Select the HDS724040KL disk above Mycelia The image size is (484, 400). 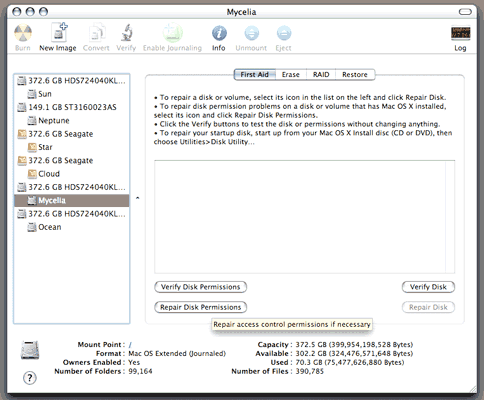pyautogui.click(x=72, y=187)
